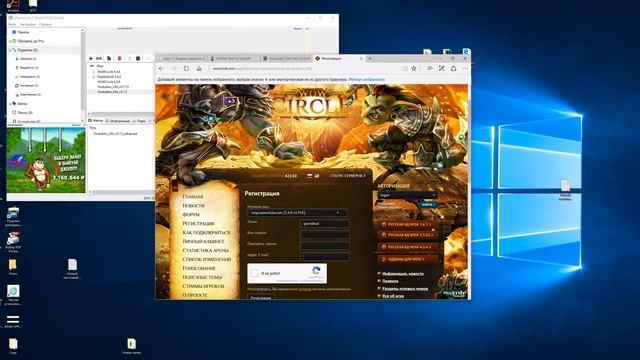Open the Файл menu in uTorrent
This screenshot has width=640, height=360.
(12, 24)
